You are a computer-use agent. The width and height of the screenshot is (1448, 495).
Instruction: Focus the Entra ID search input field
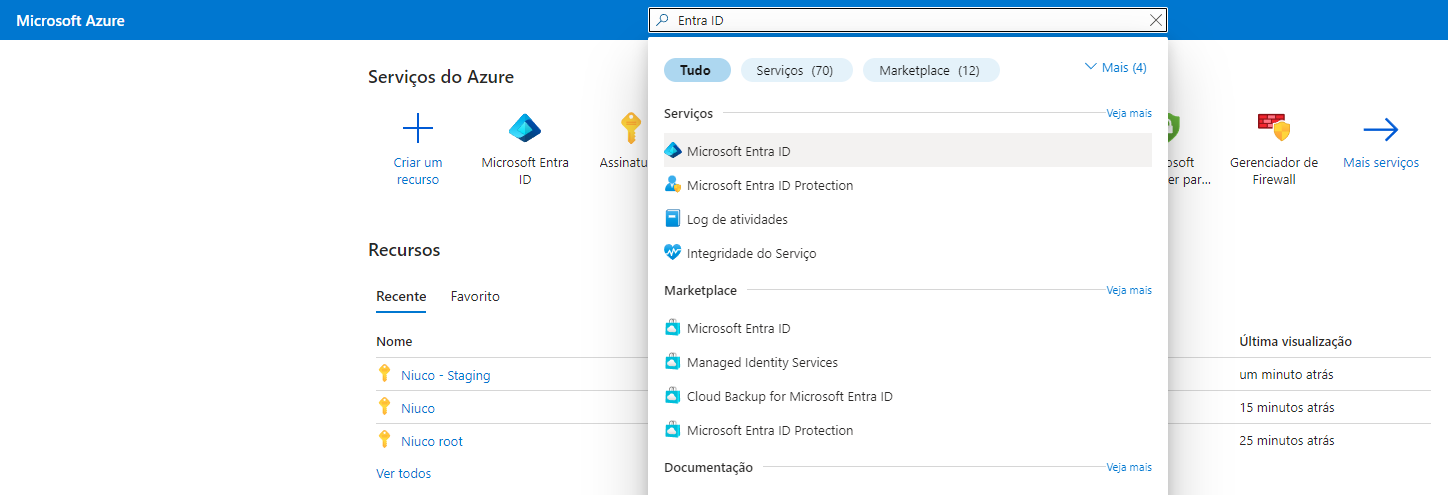point(908,20)
